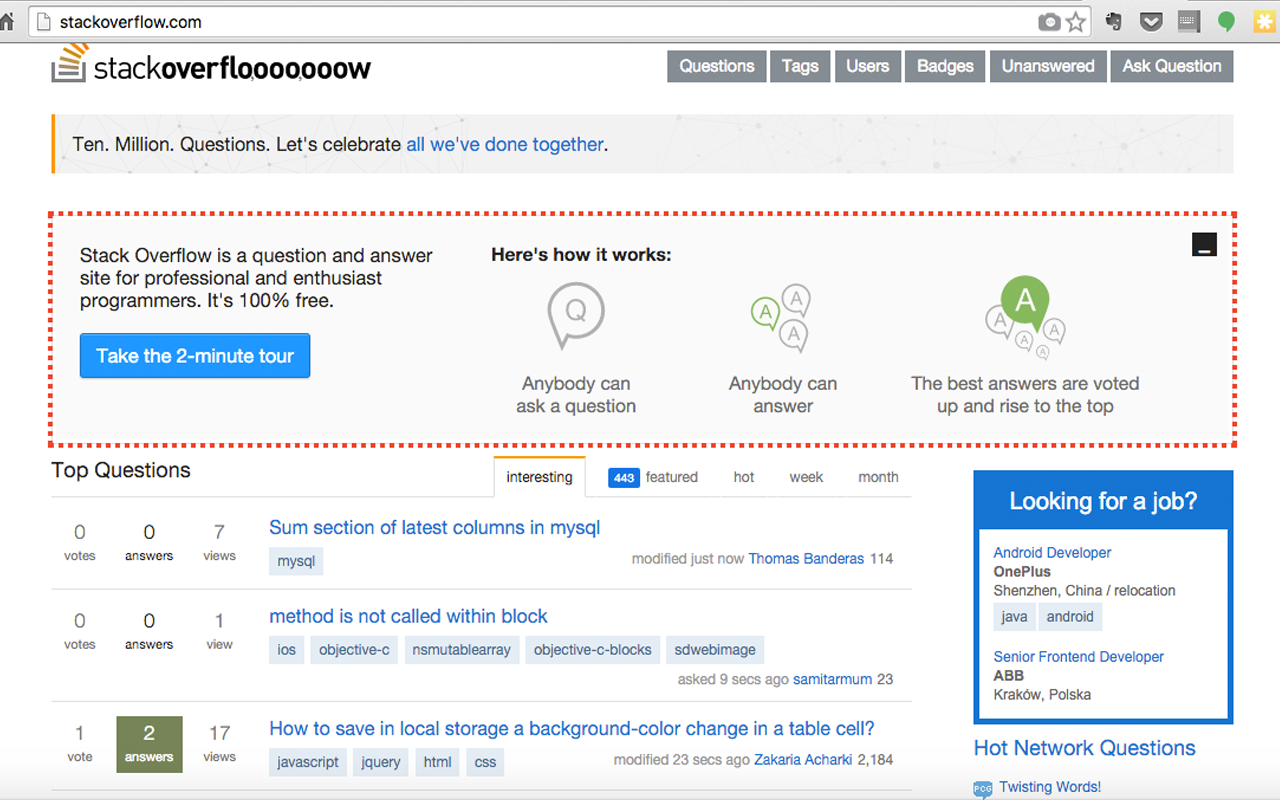The width and height of the screenshot is (1280, 800).
Task: Open the Senior Frontend Developer job listing
Action: point(1079,657)
